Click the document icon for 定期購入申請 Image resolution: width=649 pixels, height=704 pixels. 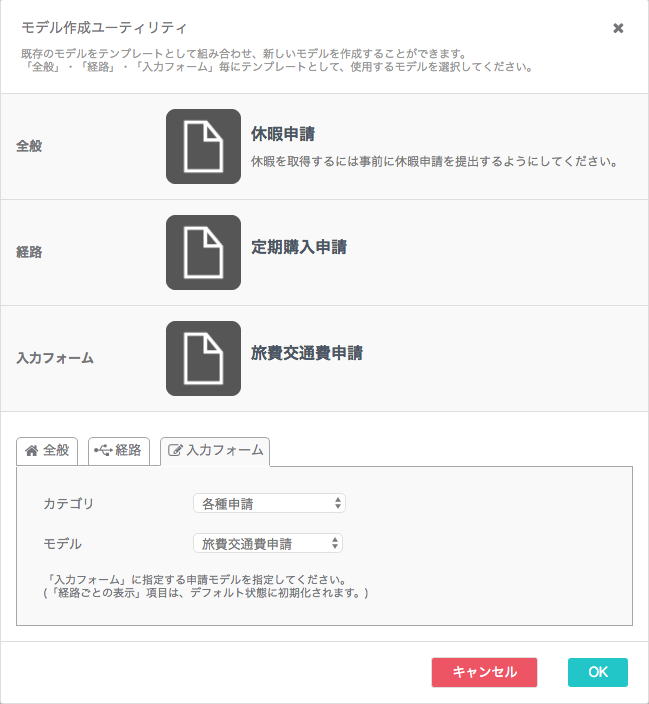pos(203,252)
